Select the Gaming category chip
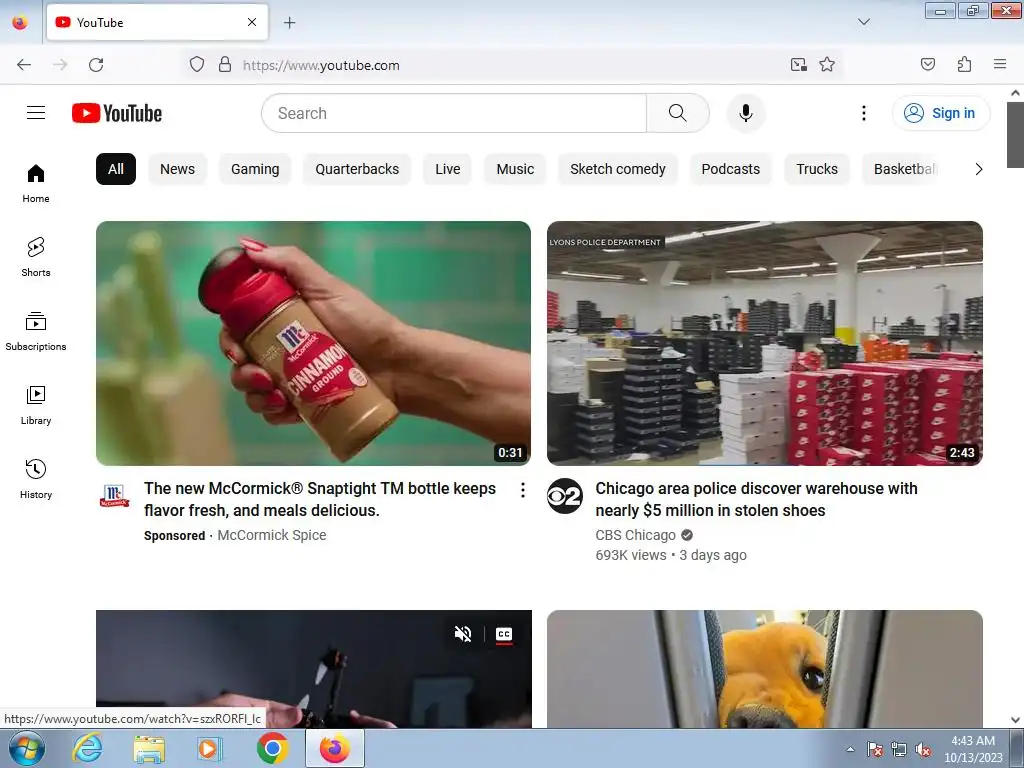 point(255,169)
